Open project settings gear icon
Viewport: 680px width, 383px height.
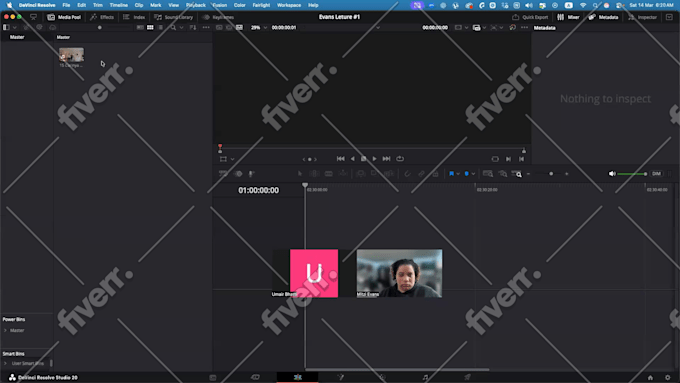coord(667,377)
